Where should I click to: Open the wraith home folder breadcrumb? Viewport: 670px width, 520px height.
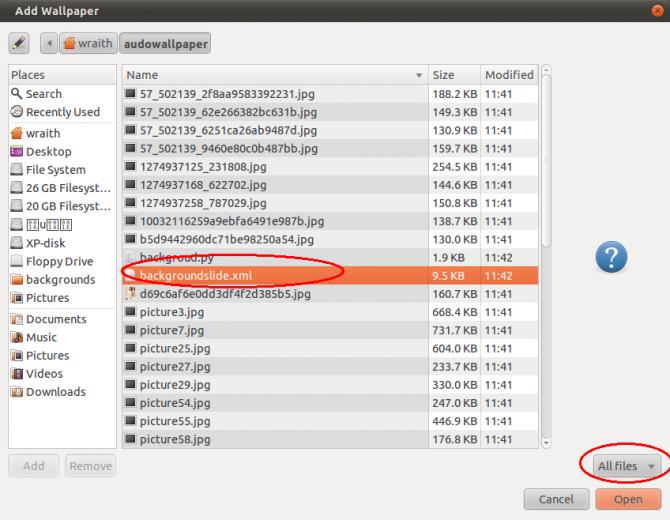88,43
